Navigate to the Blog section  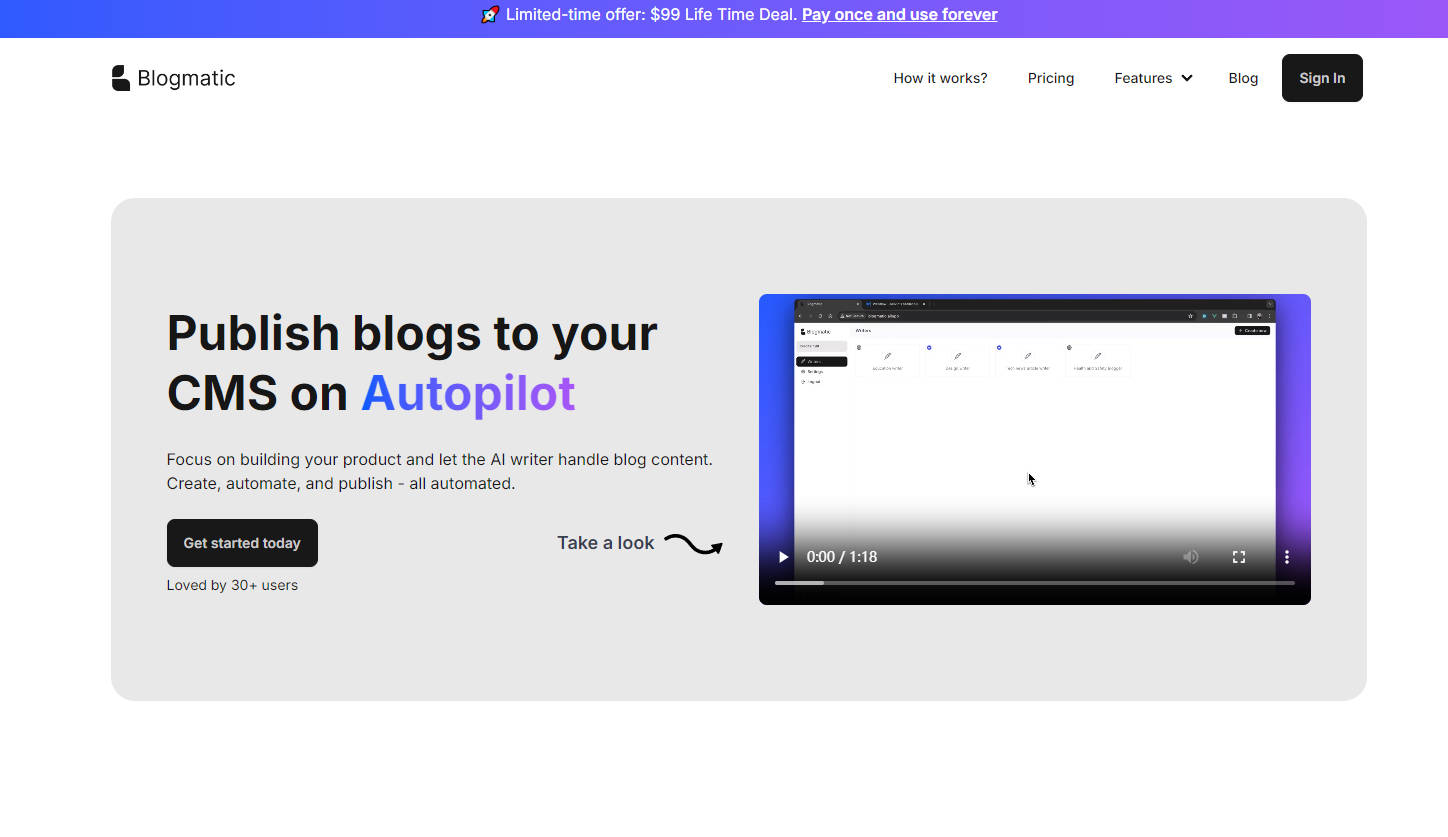1243,78
